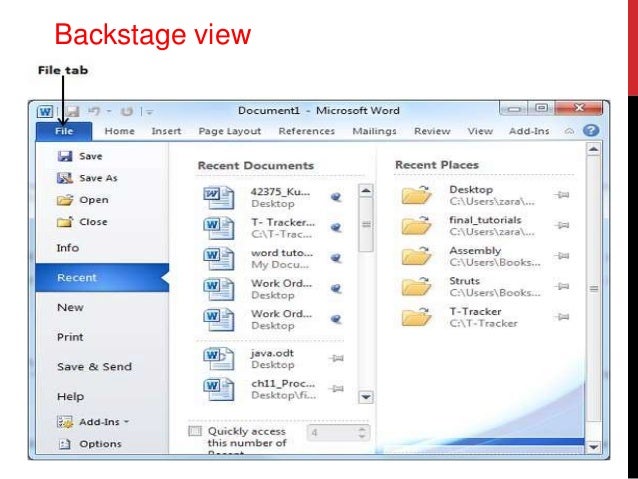Click the Word file icon for java.odt
Viewport: 638px width, 479px height.
[218, 359]
